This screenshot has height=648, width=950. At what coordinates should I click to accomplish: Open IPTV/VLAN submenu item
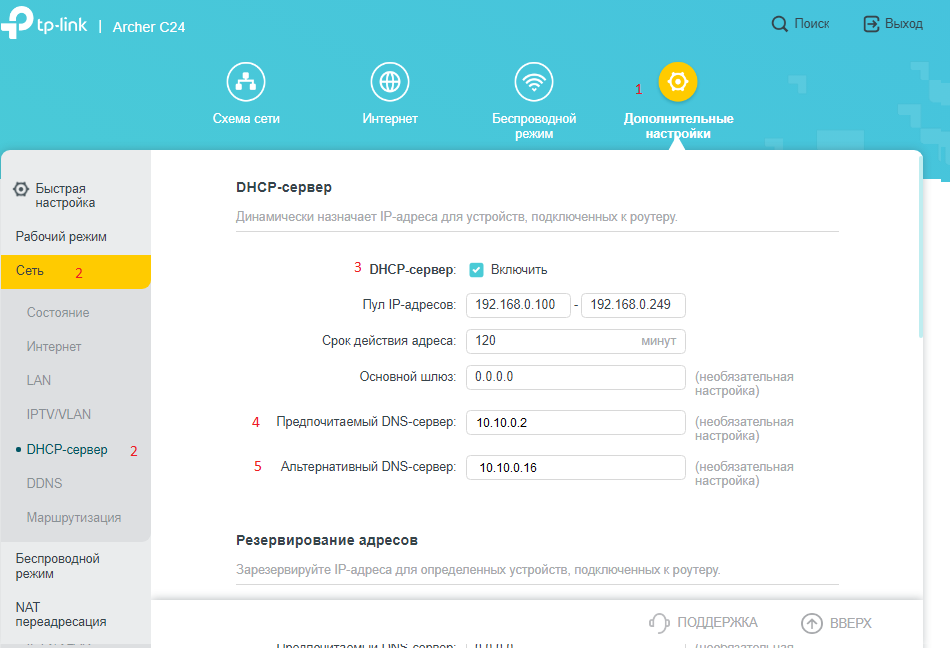pyautogui.click(x=59, y=414)
